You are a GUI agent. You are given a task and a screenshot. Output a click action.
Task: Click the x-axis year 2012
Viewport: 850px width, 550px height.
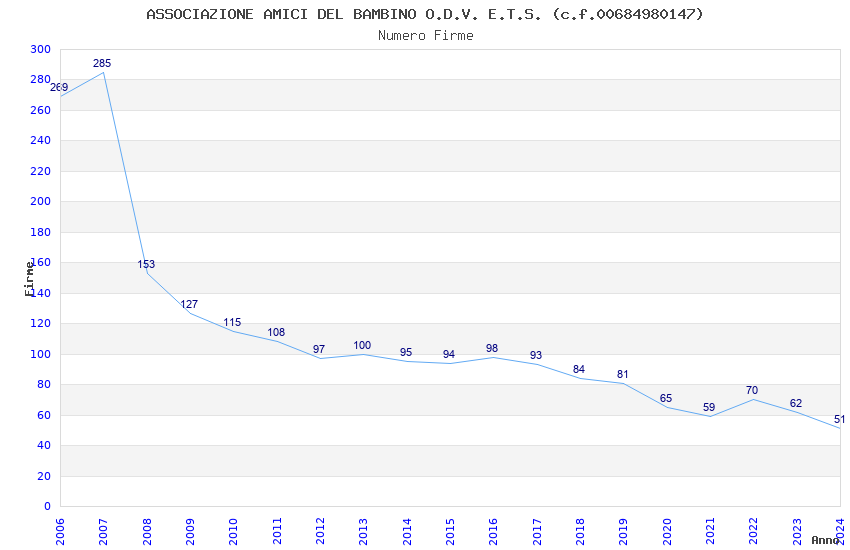pyautogui.click(x=320, y=532)
